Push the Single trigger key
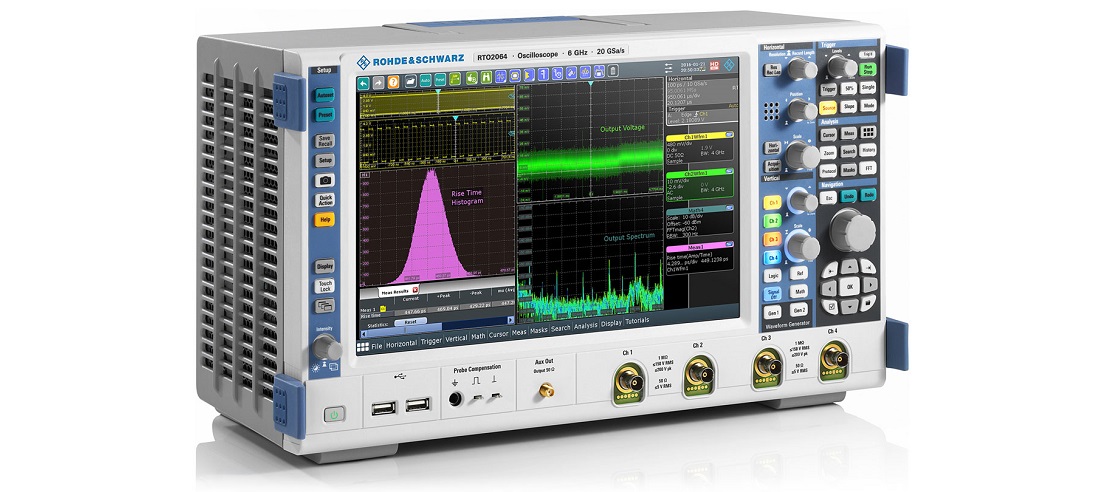 click(x=868, y=88)
